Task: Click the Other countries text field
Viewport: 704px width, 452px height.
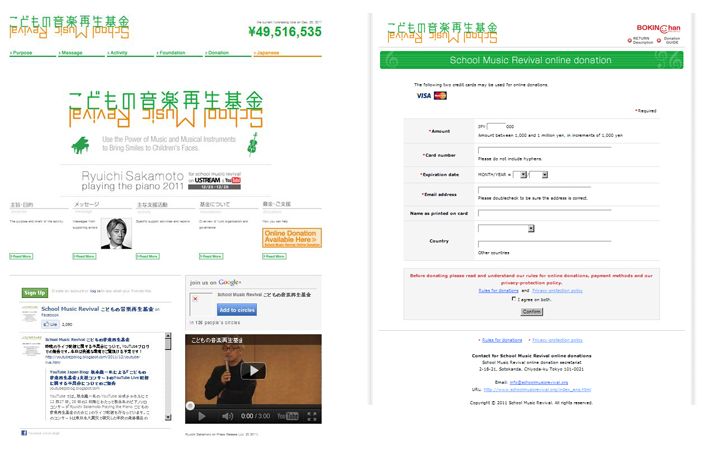Action: (x=545, y=245)
